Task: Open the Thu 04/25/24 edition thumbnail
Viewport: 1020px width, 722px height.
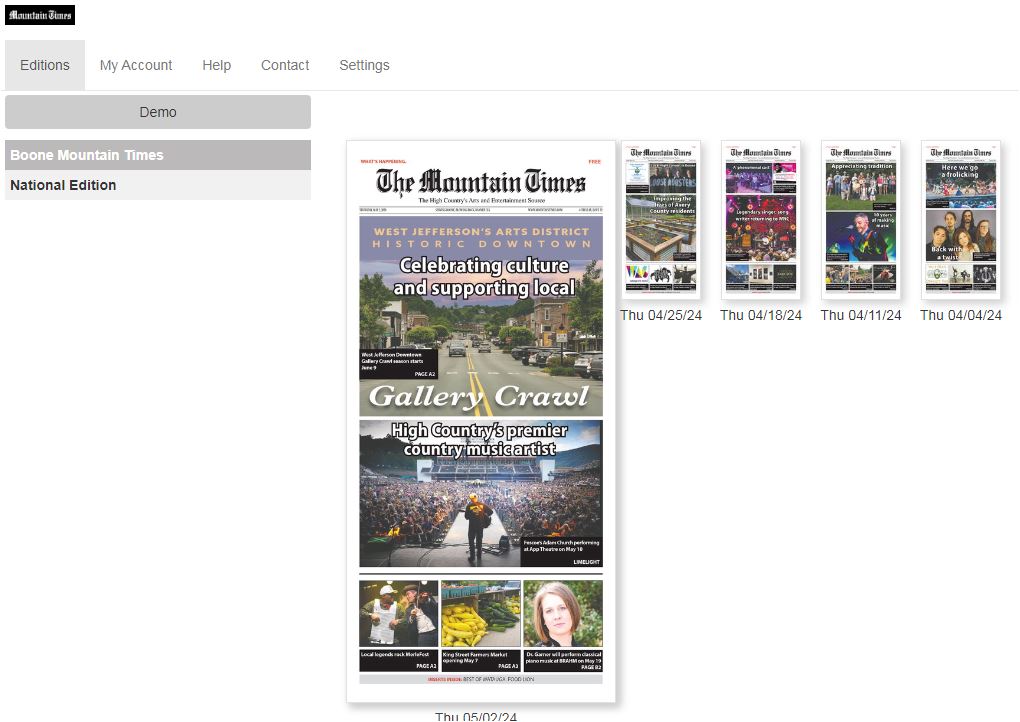Action: click(661, 220)
